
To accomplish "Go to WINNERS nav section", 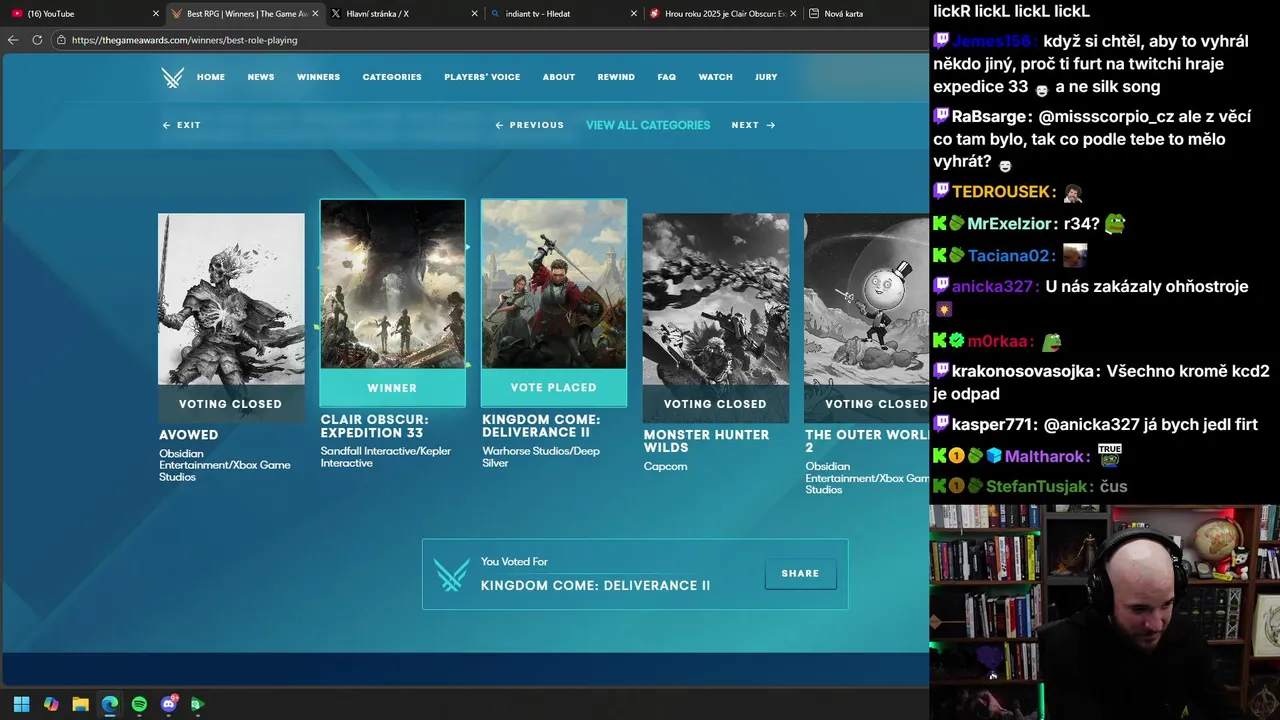I will tap(318, 77).
